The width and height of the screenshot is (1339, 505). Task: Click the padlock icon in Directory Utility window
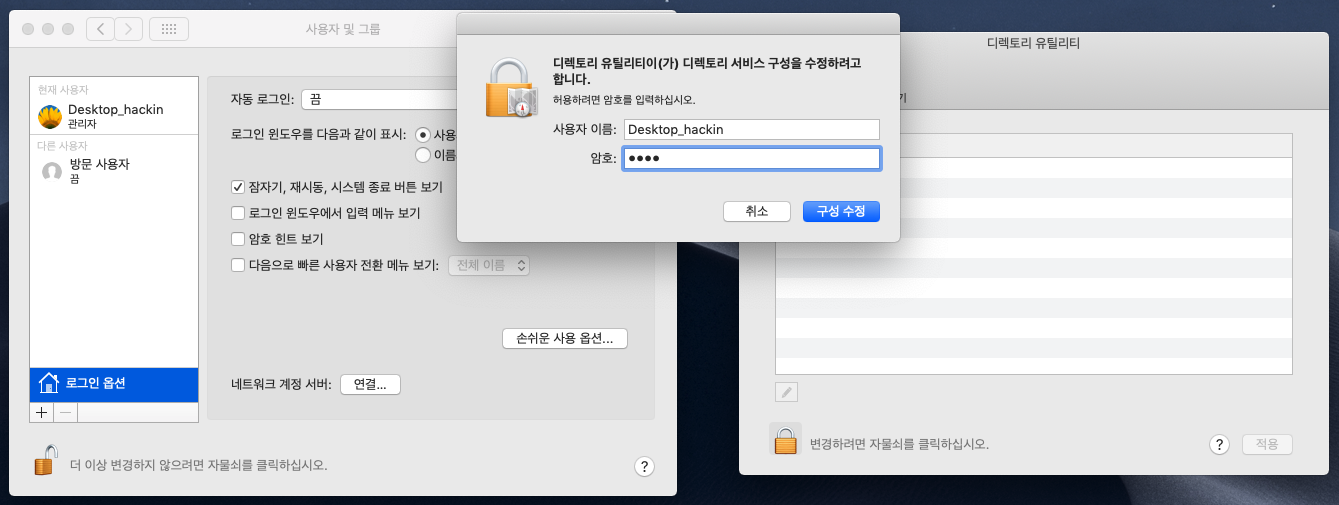coord(785,440)
